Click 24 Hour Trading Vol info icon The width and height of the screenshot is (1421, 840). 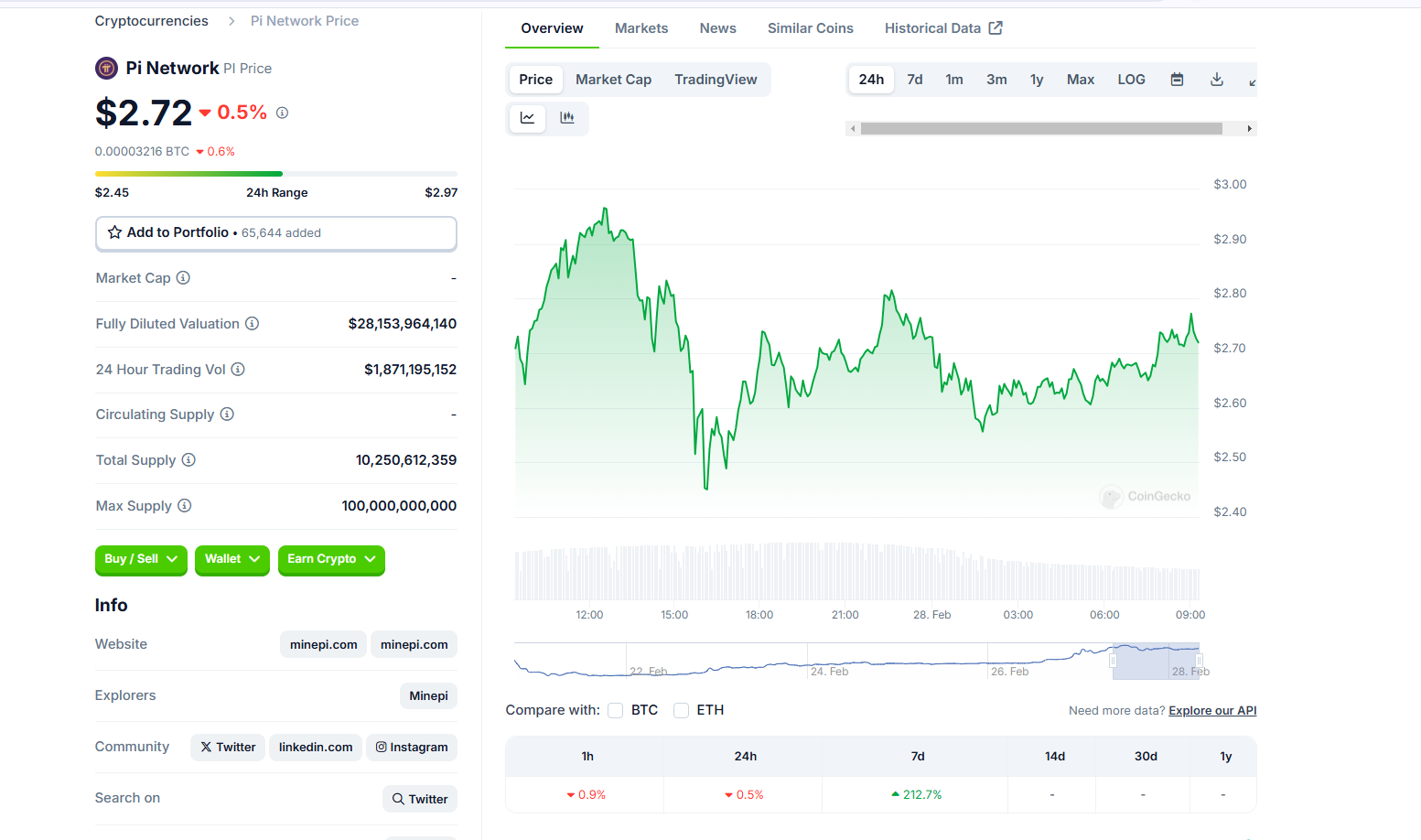coord(238,369)
